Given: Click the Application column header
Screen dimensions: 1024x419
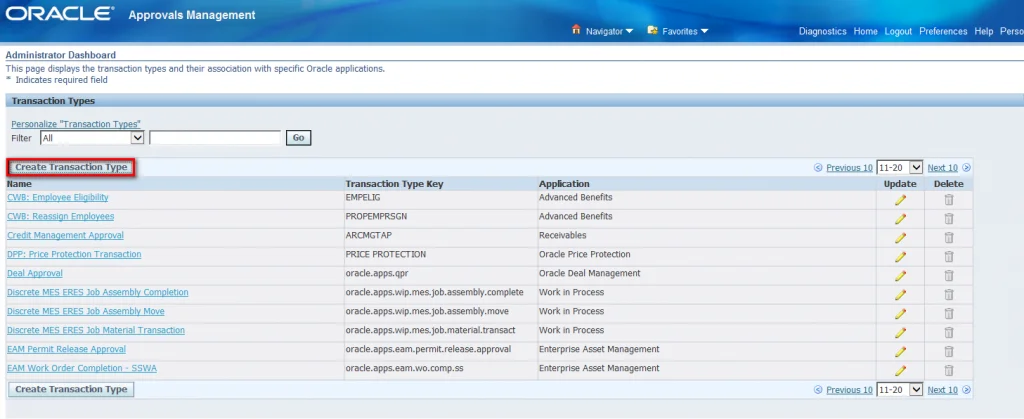Looking at the screenshot, I should click(564, 184).
